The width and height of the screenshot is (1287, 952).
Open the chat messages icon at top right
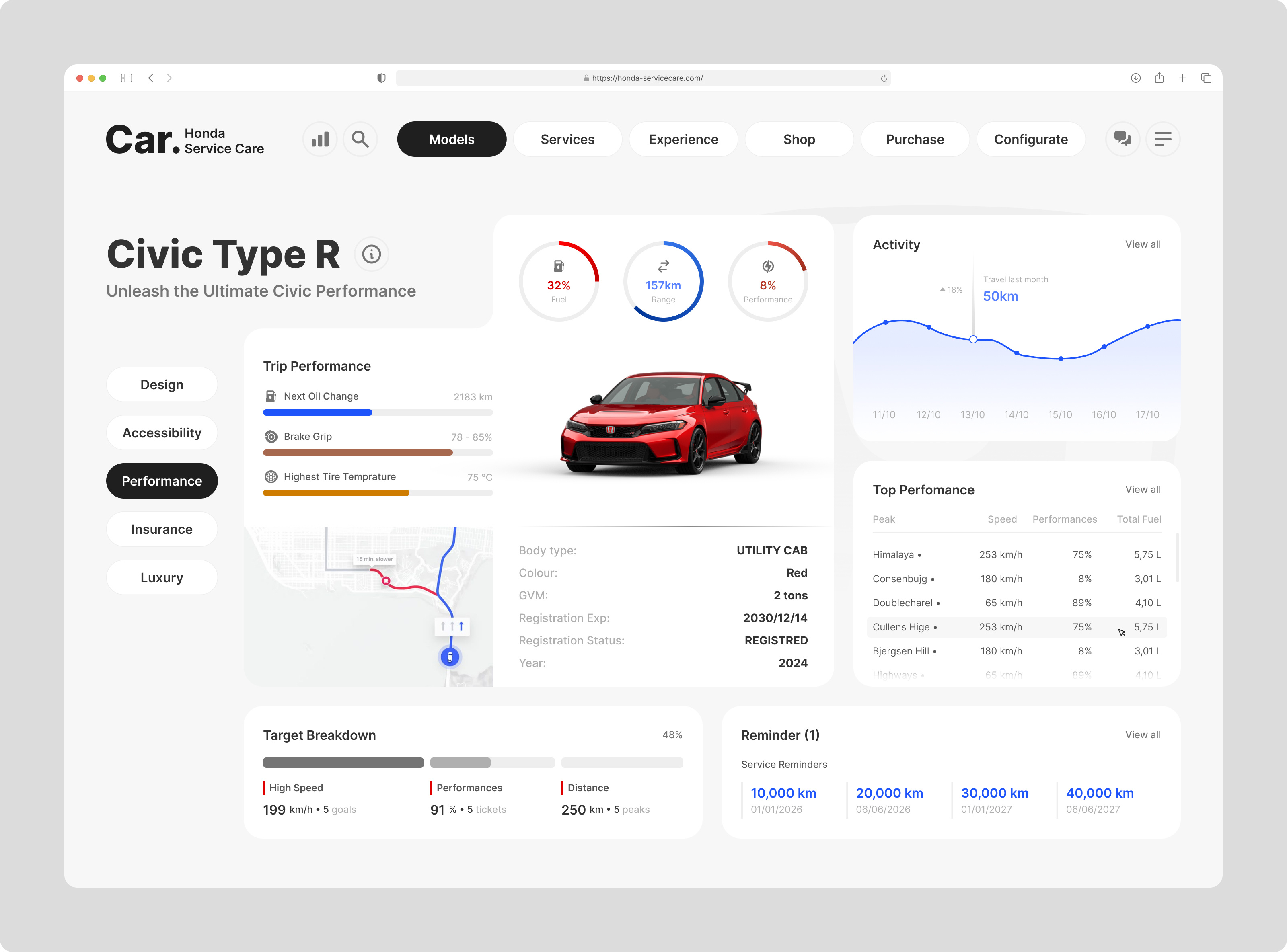[1123, 139]
